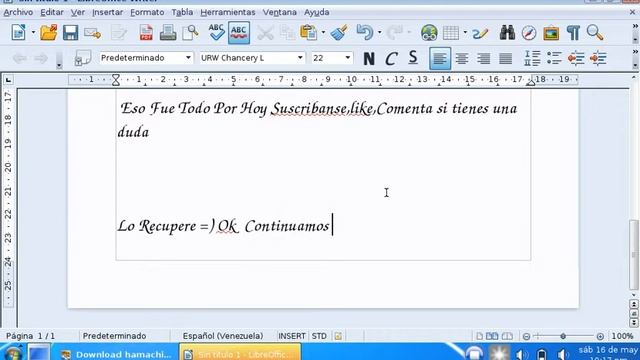Screen dimensions: 640x360
Task: Change language Español (Venezuela) in status bar
Action: 223,336
